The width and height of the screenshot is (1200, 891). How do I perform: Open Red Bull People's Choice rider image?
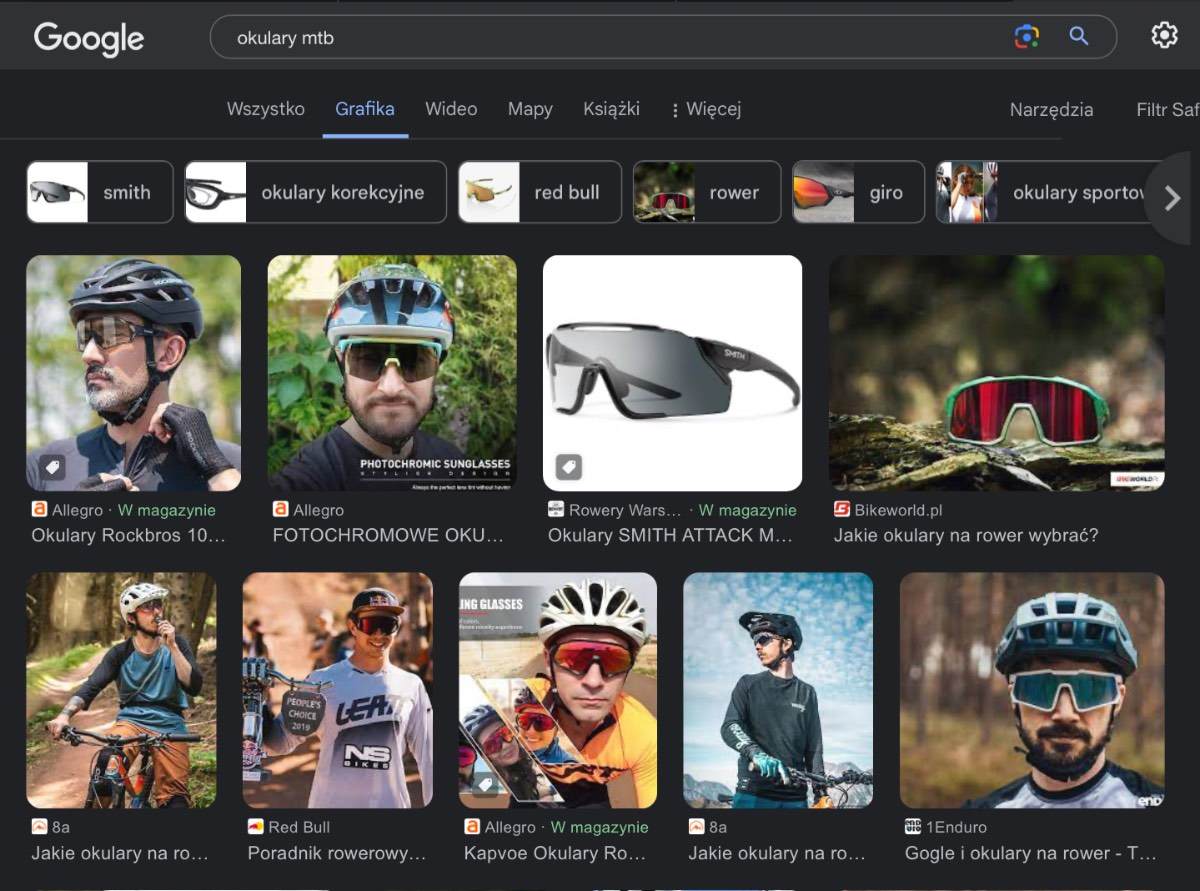[338, 690]
